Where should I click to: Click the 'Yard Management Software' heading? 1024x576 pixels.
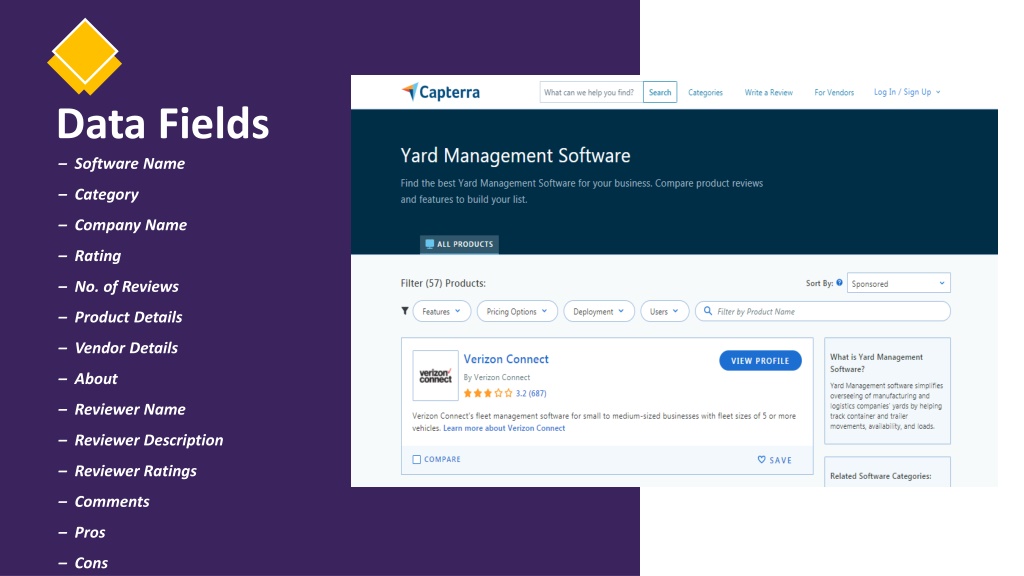click(515, 155)
